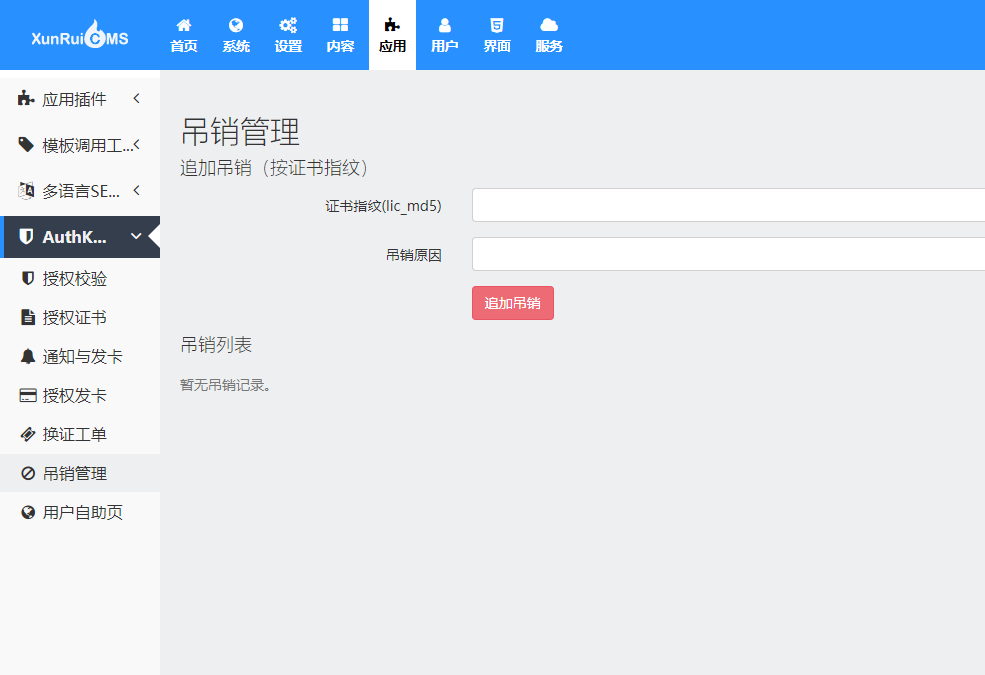Open the 模板调用工具 sidebar label
This screenshot has height=675, width=985.
click(x=87, y=146)
